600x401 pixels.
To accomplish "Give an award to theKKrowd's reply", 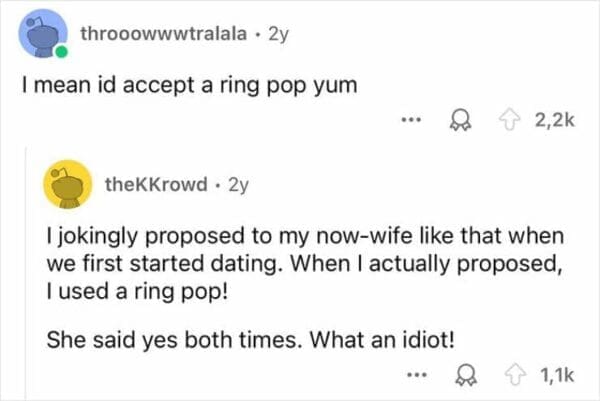I will pyautogui.click(x=466, y=375).
